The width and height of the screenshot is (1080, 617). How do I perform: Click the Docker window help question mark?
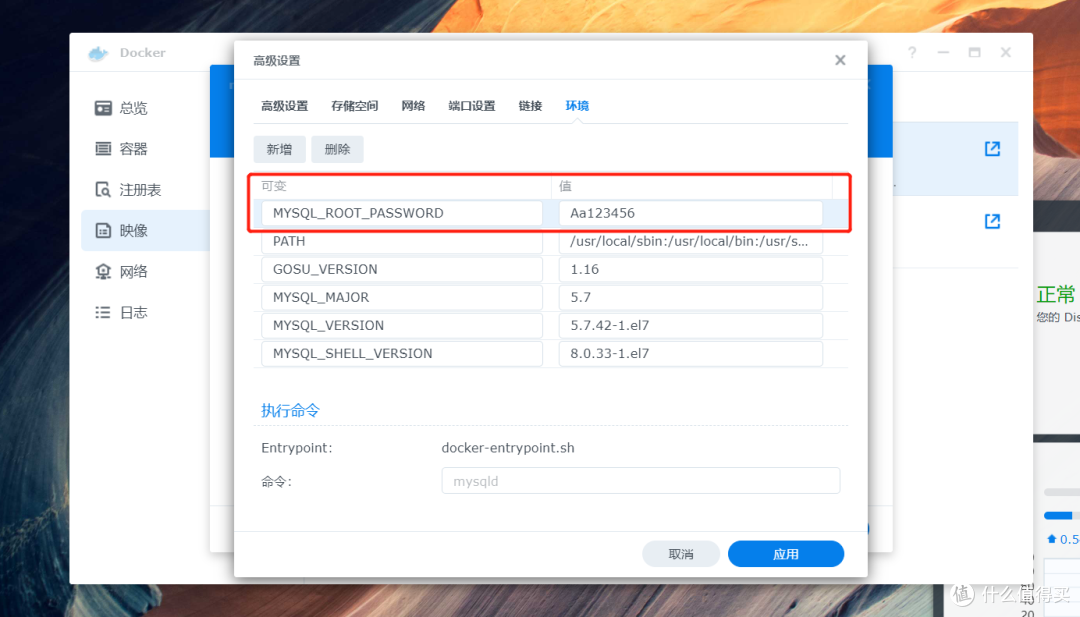click(x=912, y=52)
